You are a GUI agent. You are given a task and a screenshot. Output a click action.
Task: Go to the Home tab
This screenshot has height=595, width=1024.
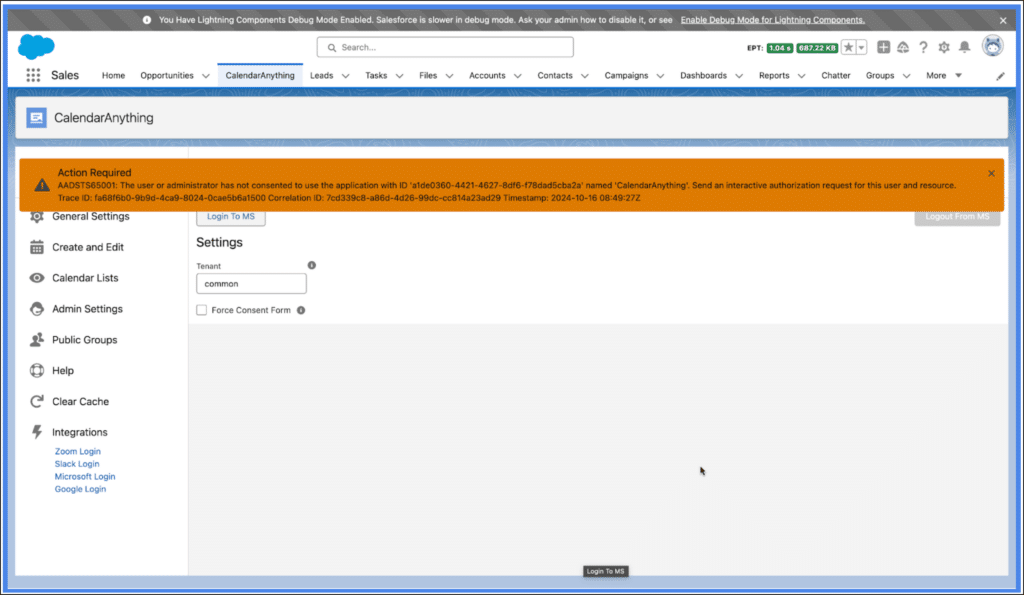113,76
